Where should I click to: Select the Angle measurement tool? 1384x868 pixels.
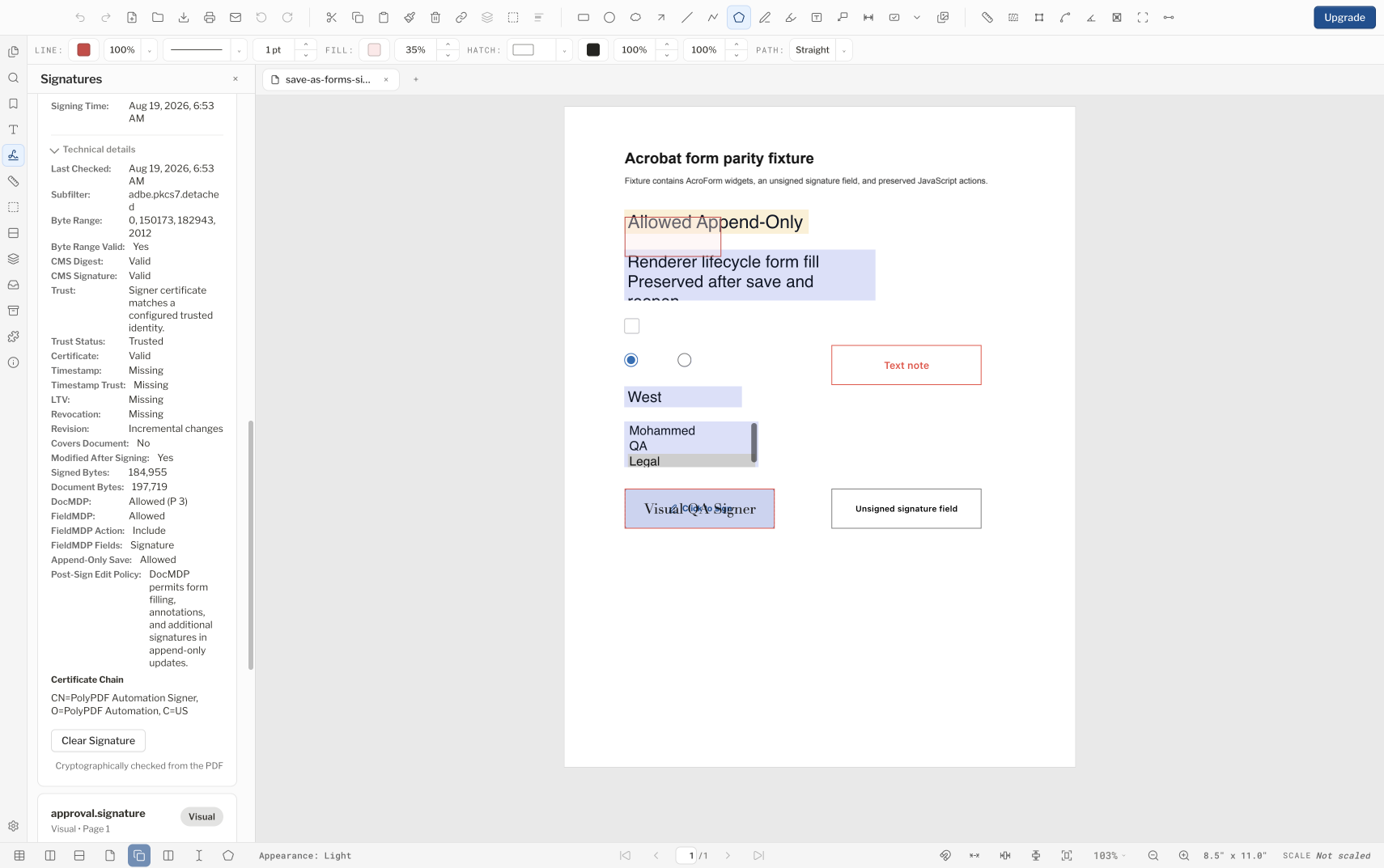click(1090, 17)
